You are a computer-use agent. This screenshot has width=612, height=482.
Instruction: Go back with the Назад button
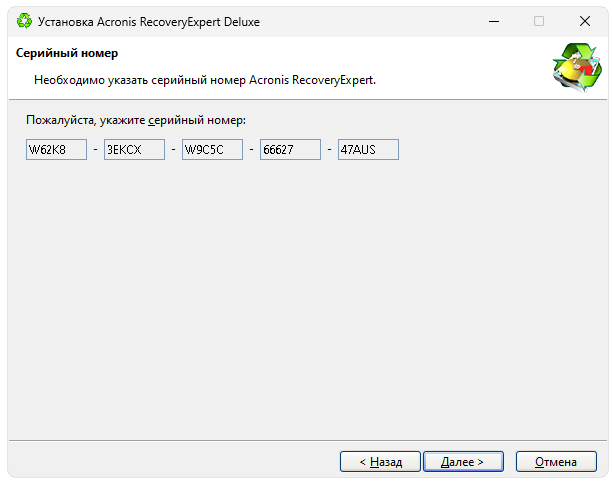(x=380, y=462)
